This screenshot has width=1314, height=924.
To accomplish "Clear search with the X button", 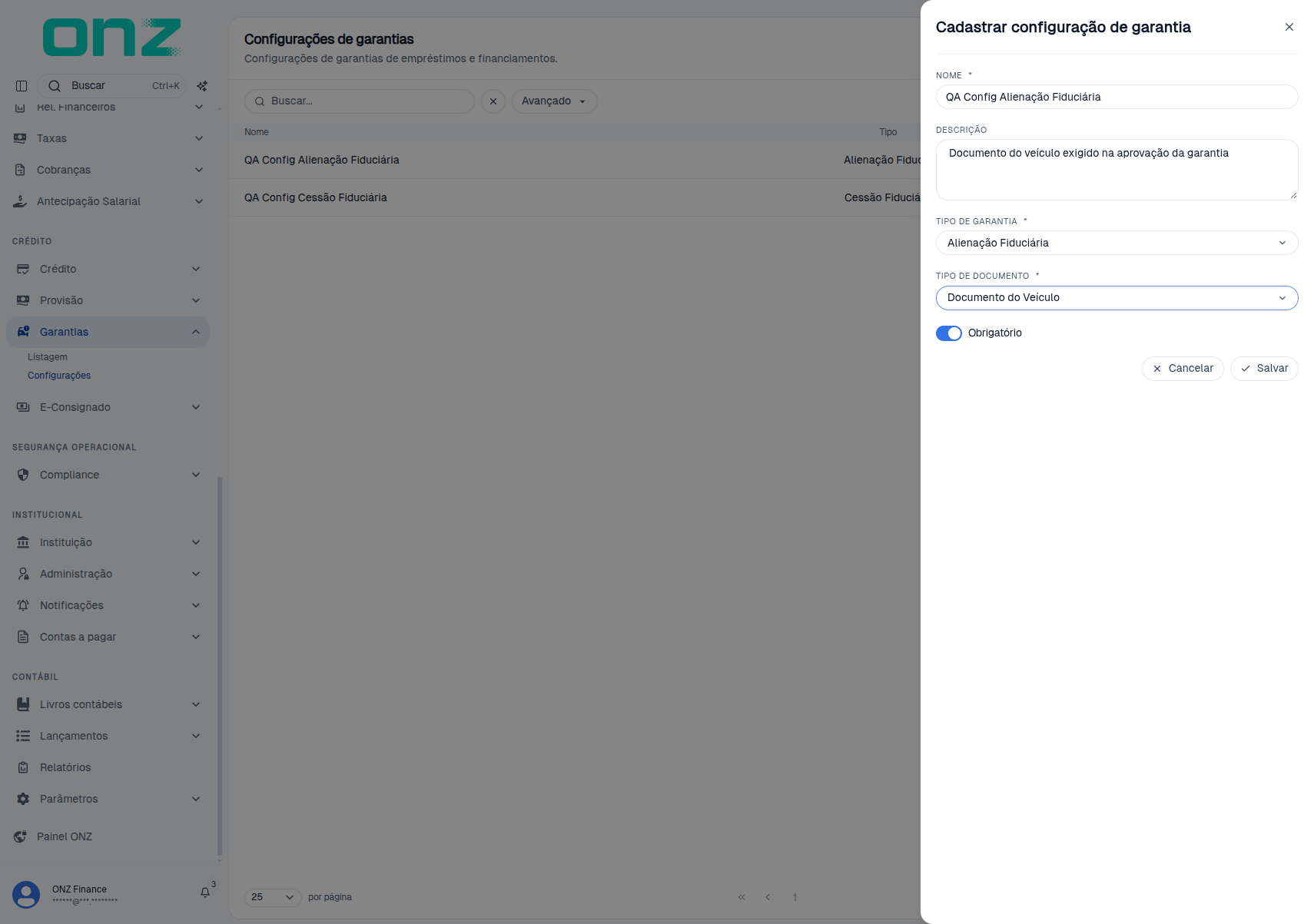I will coord(493,101).
